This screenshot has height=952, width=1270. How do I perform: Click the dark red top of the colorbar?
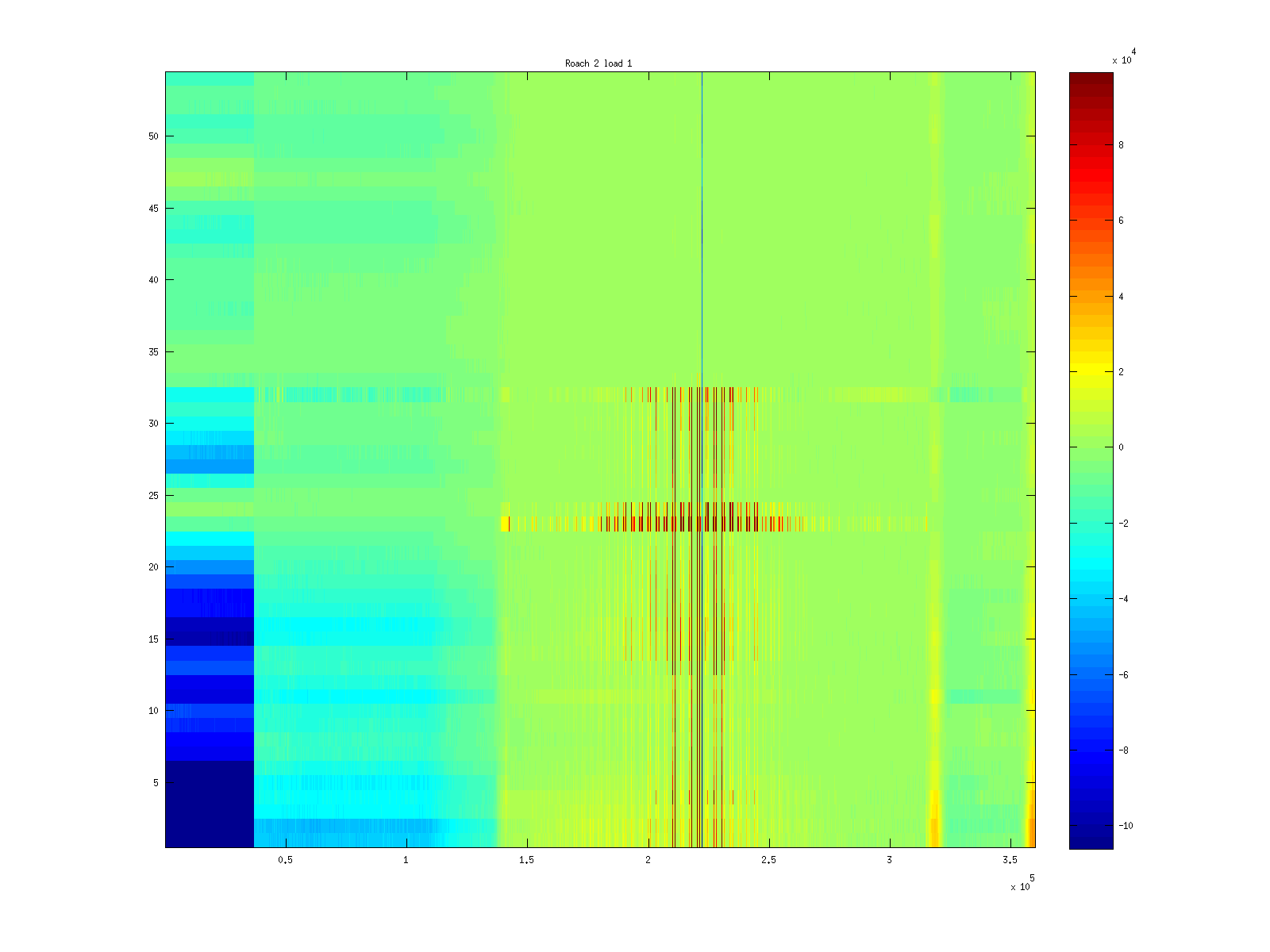point(1091,79)
